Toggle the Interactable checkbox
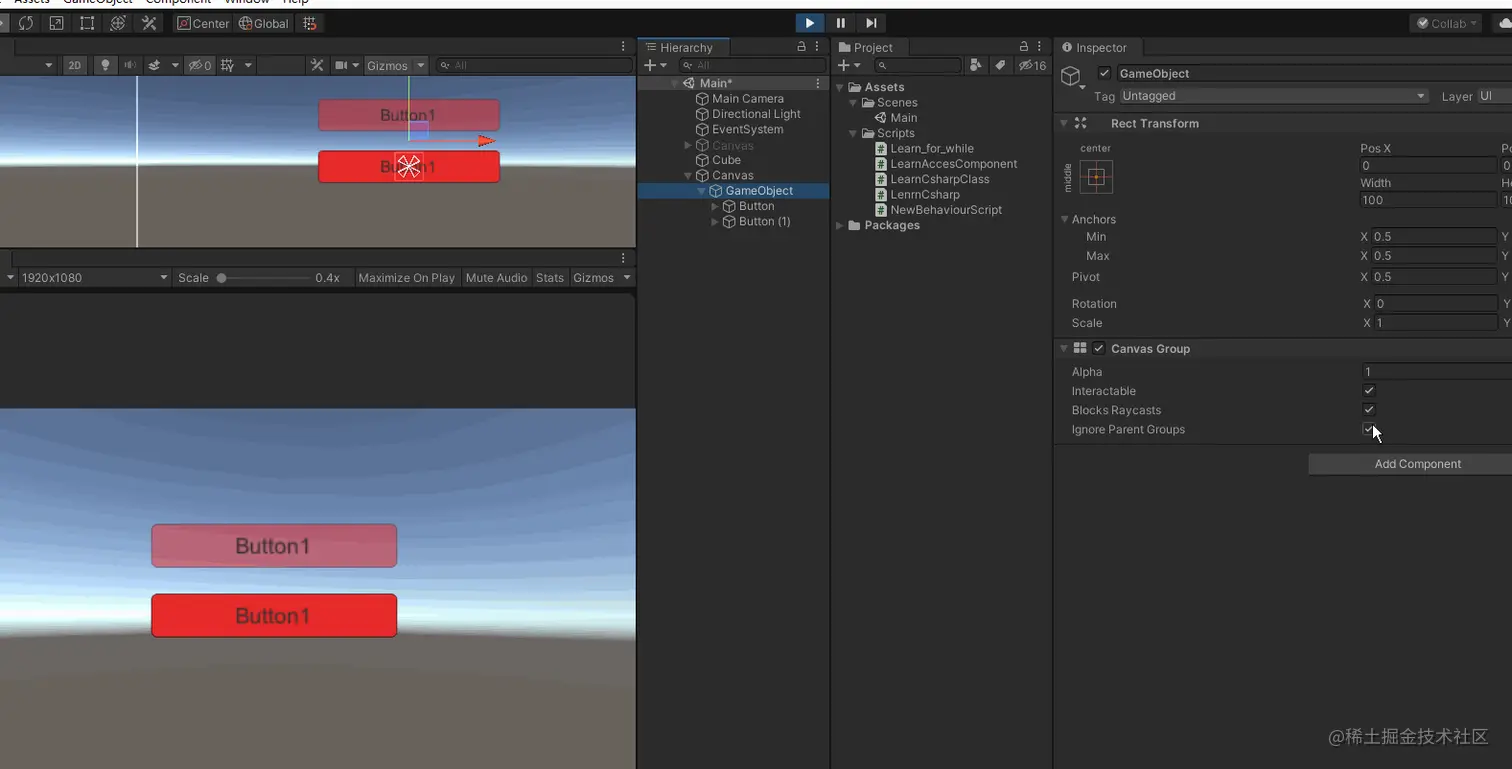Image resolution: width=1512 pixels, height=769 pixels. tap(1369, 390)
